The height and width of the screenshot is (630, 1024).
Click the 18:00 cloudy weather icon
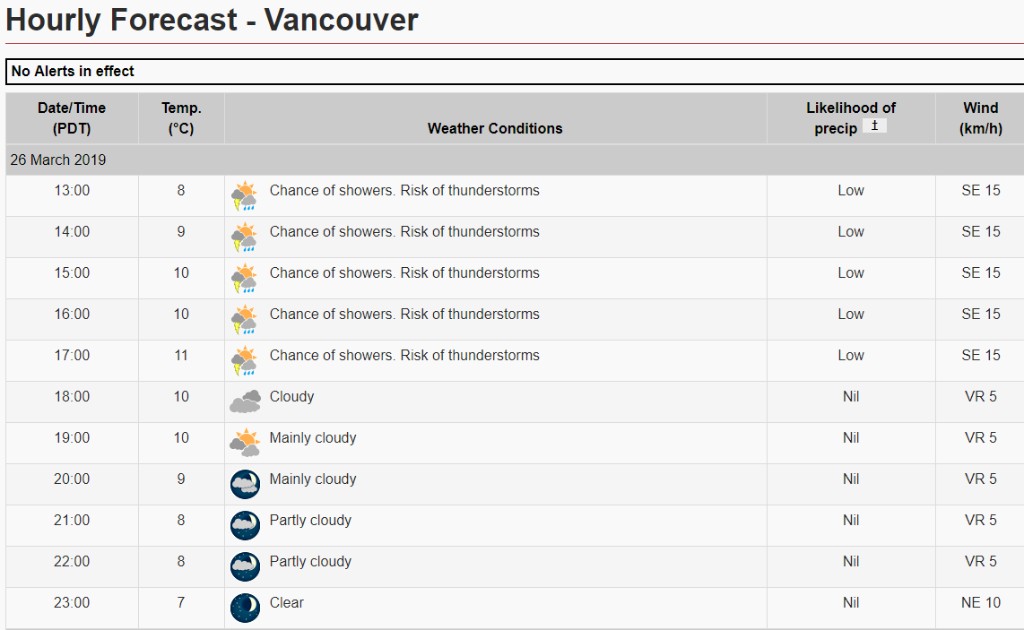[x=244, y=401]
